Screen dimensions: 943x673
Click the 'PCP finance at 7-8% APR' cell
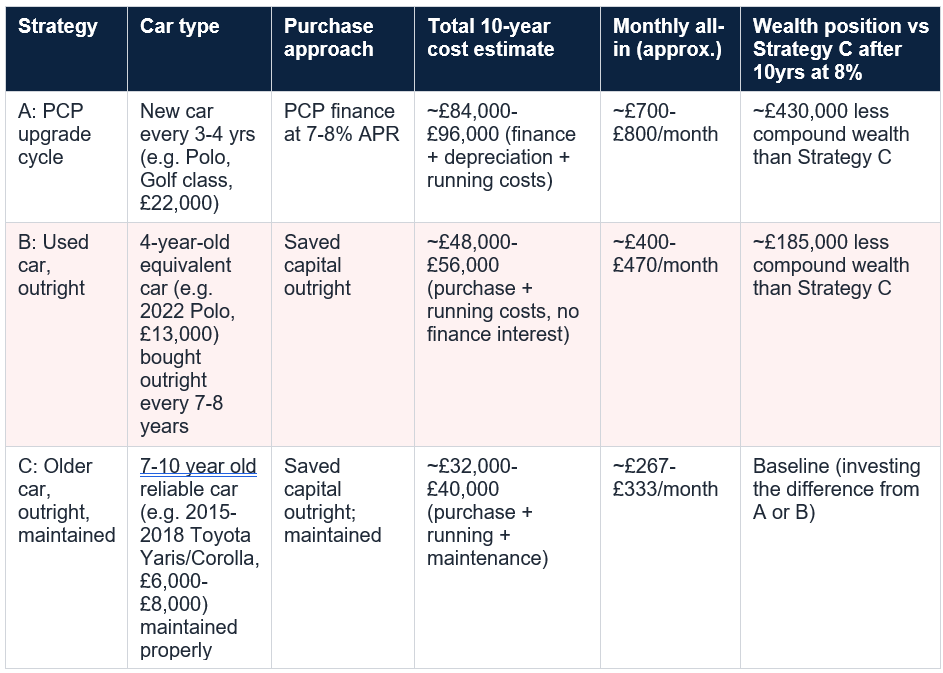tap(343, 157)
